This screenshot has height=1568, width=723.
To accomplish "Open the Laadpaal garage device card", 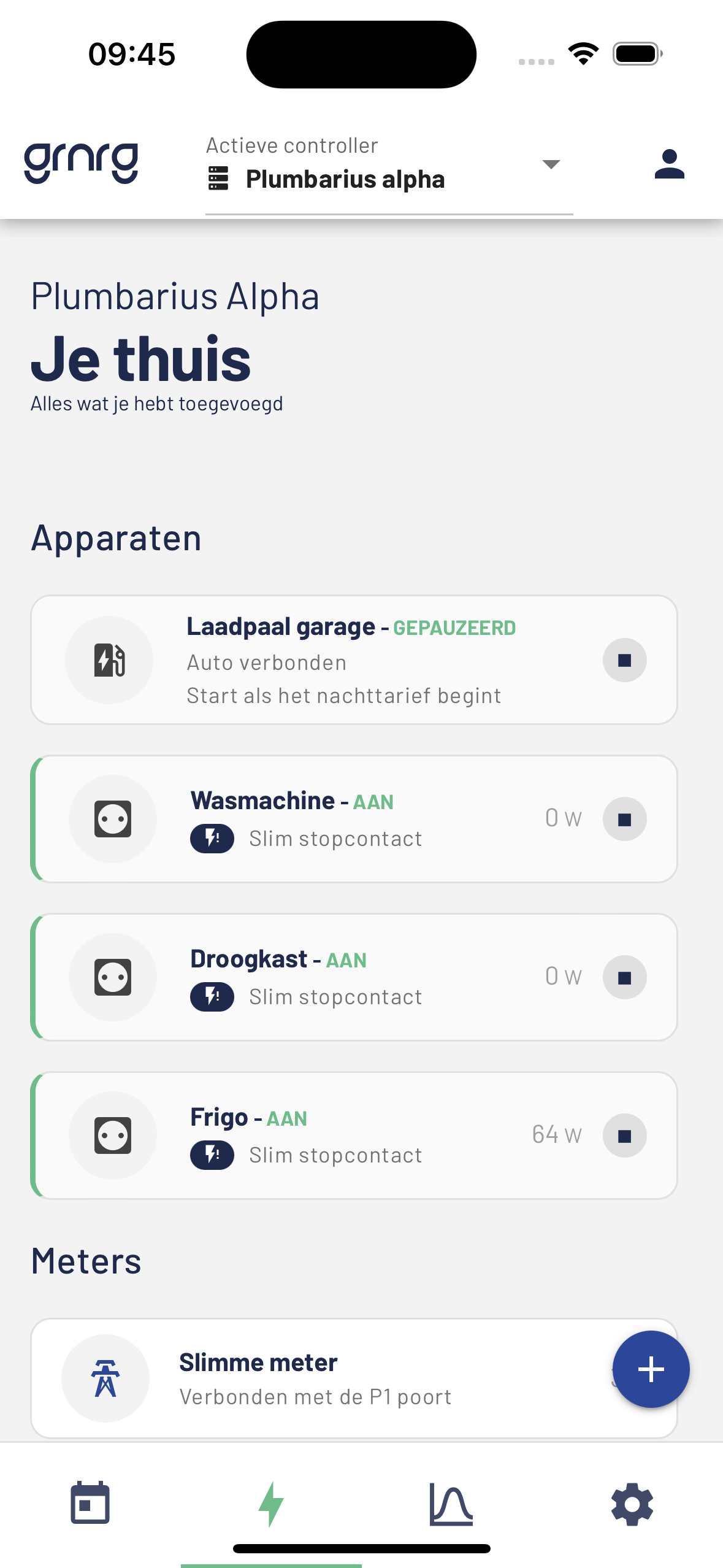I will [354, 660].
